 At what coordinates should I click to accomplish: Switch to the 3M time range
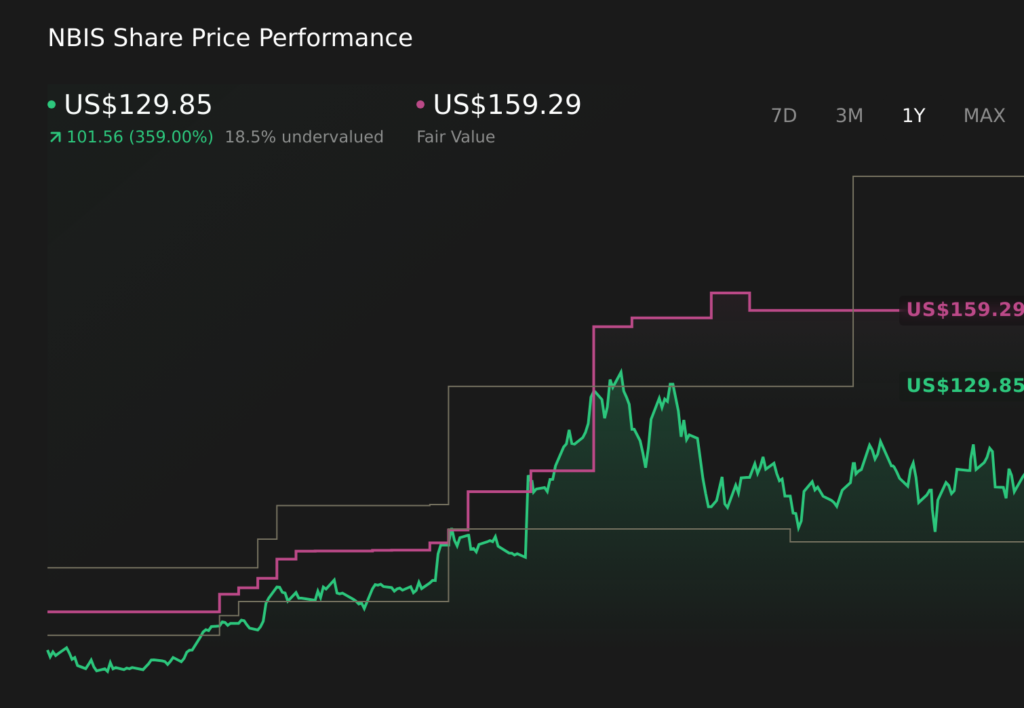pos(849,116)
